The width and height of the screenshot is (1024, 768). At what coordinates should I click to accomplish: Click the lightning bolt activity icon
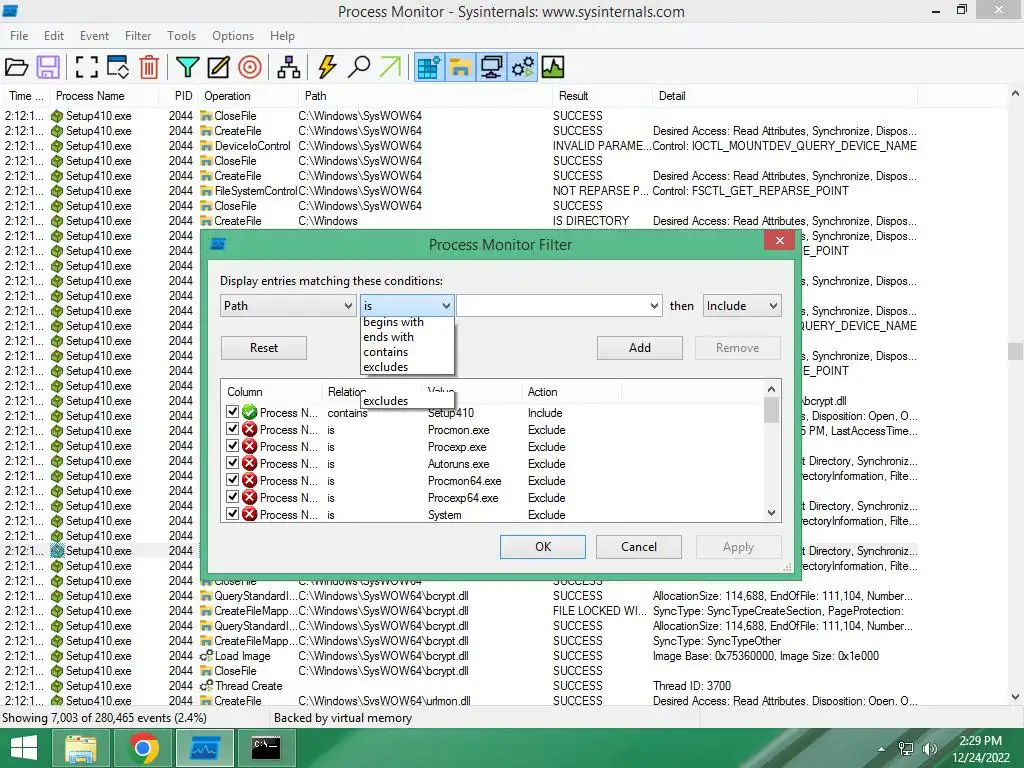click(327, 67)
